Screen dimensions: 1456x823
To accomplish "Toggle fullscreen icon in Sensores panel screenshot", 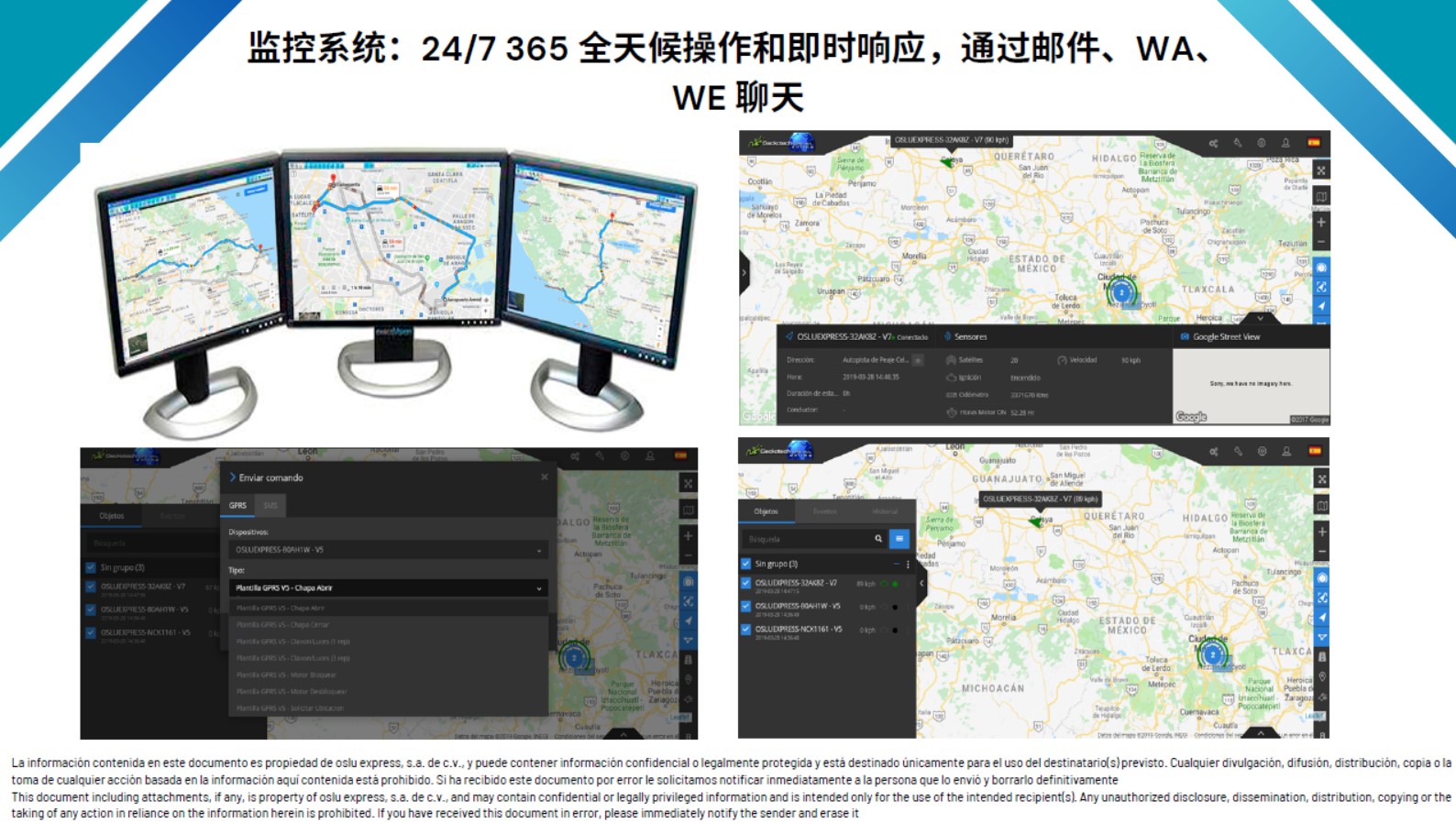I will tap(1321, 170).
